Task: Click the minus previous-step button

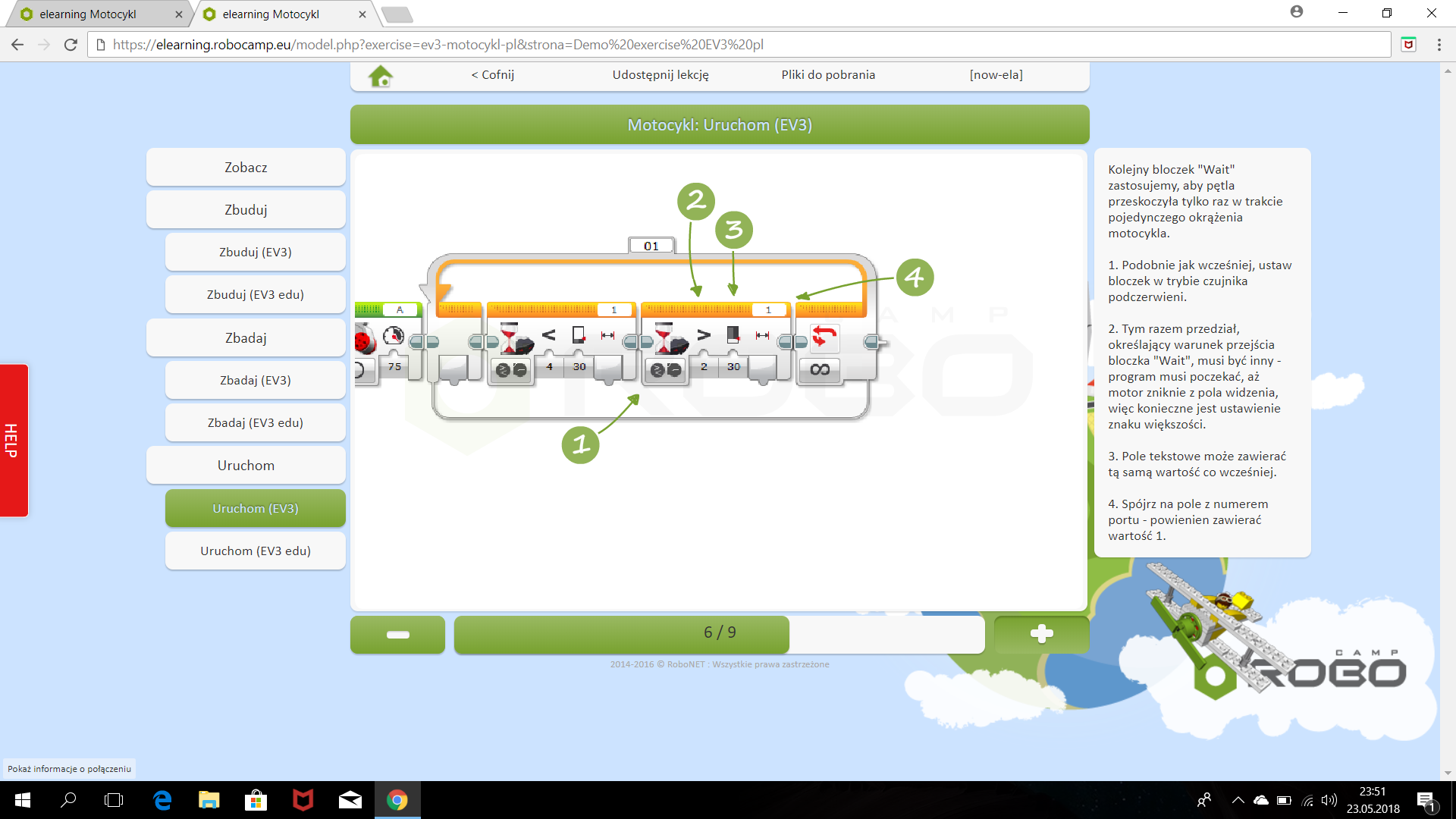Action: tap(397, 634)
